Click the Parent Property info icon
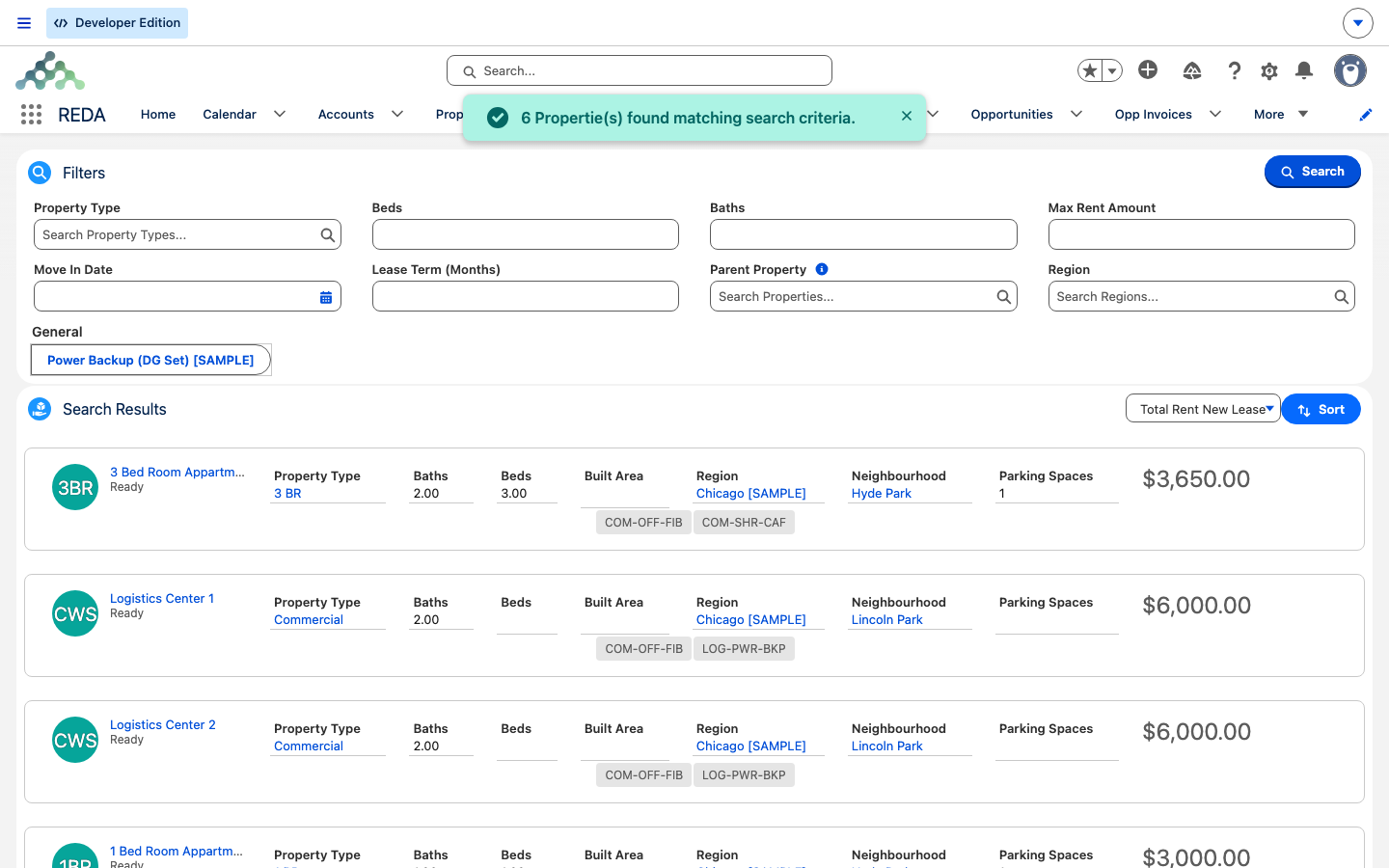1389x868 pixels. pyautogui.click(x=822, y=269)
